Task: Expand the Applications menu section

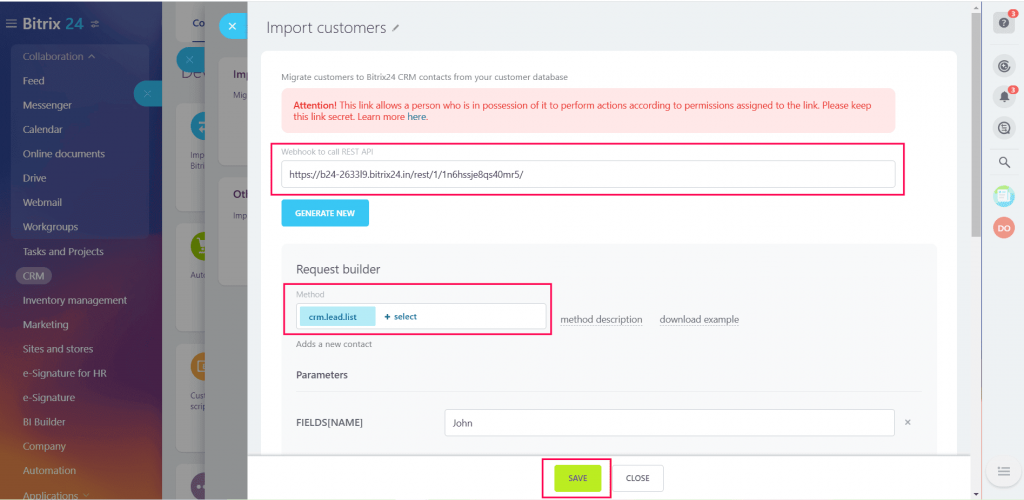Action: [56, 495]
